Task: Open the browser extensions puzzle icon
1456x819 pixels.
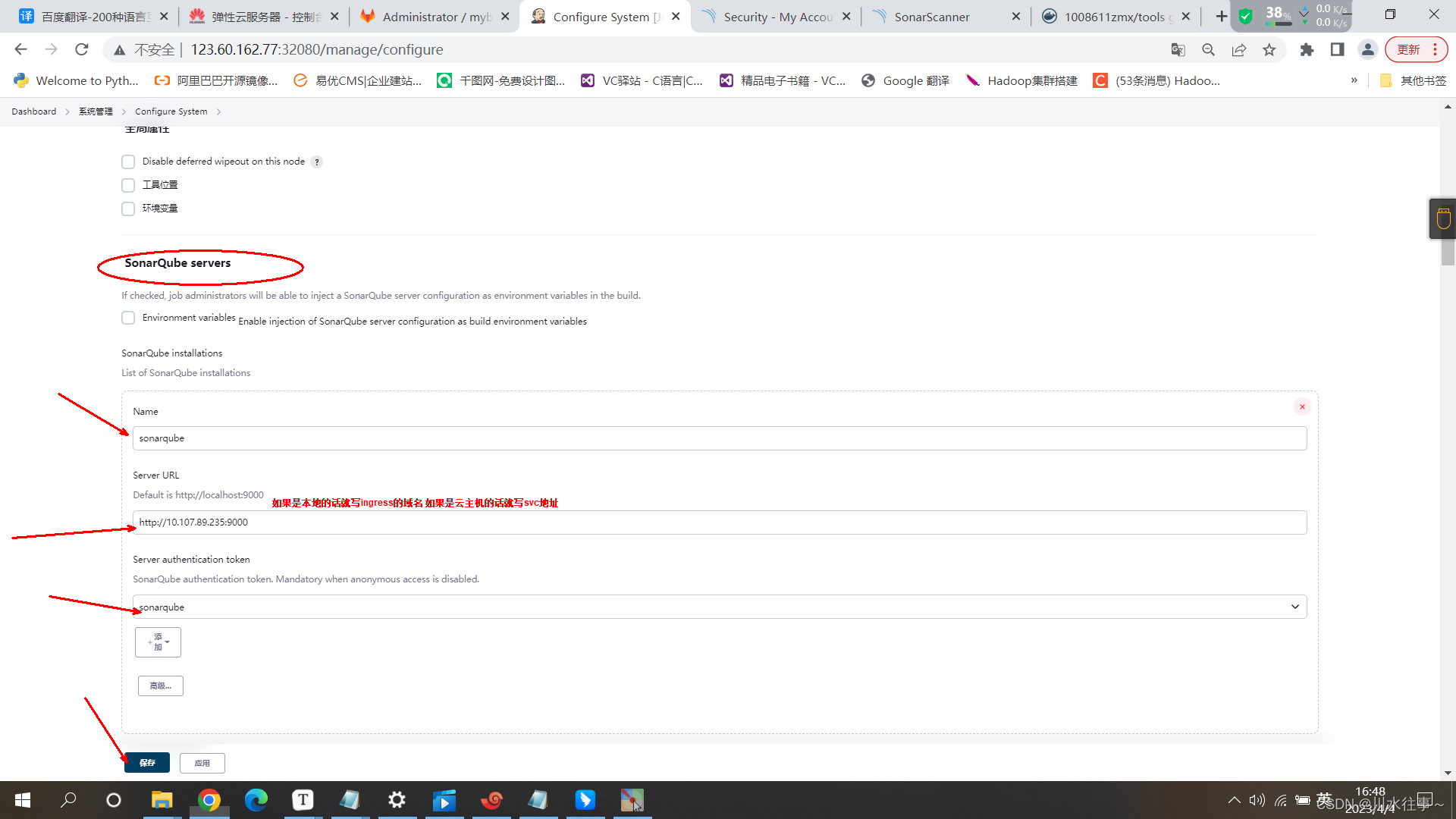Action: 1307,50
